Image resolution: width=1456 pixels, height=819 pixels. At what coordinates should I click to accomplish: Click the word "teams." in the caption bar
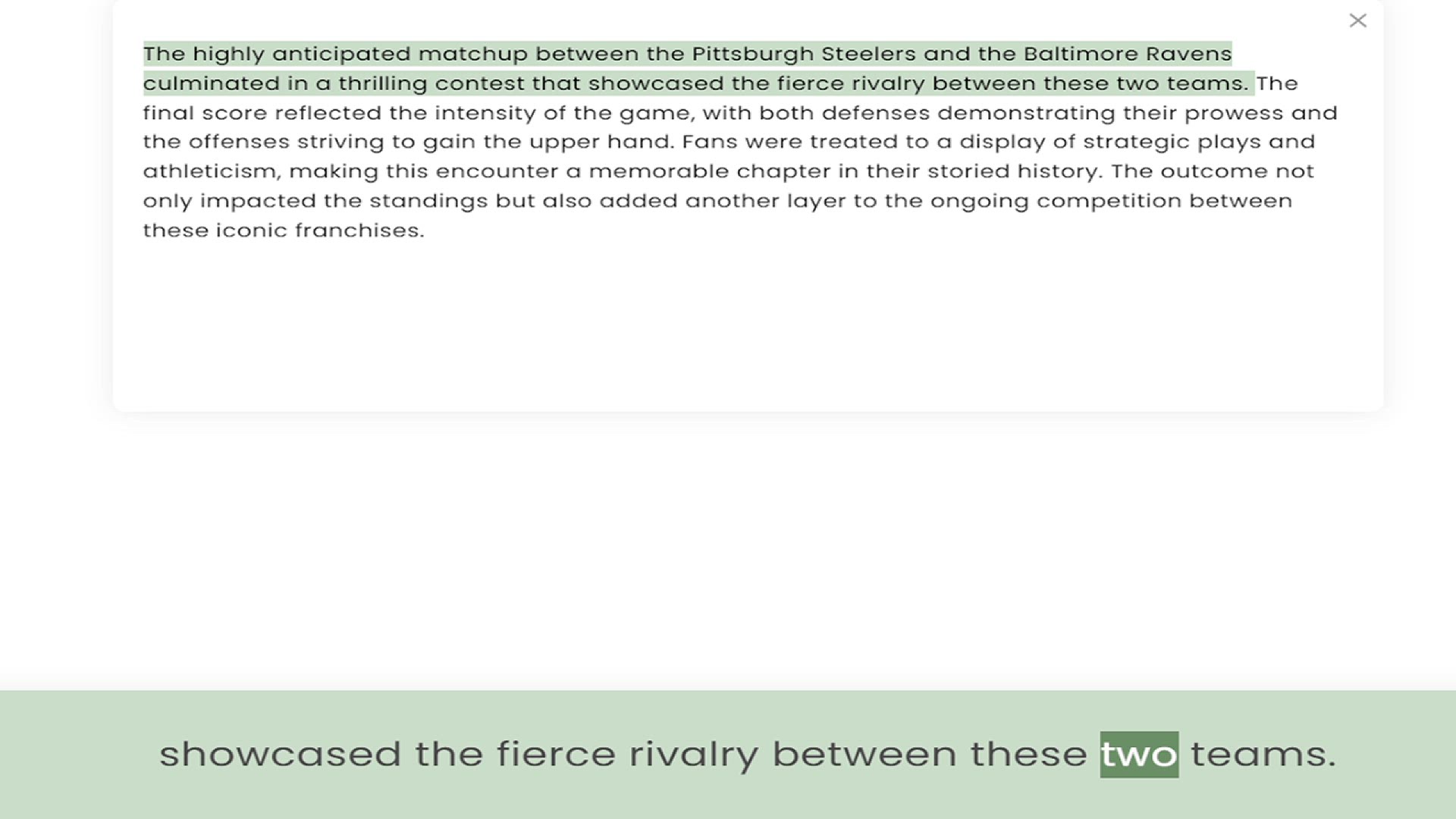[1263, 754]
